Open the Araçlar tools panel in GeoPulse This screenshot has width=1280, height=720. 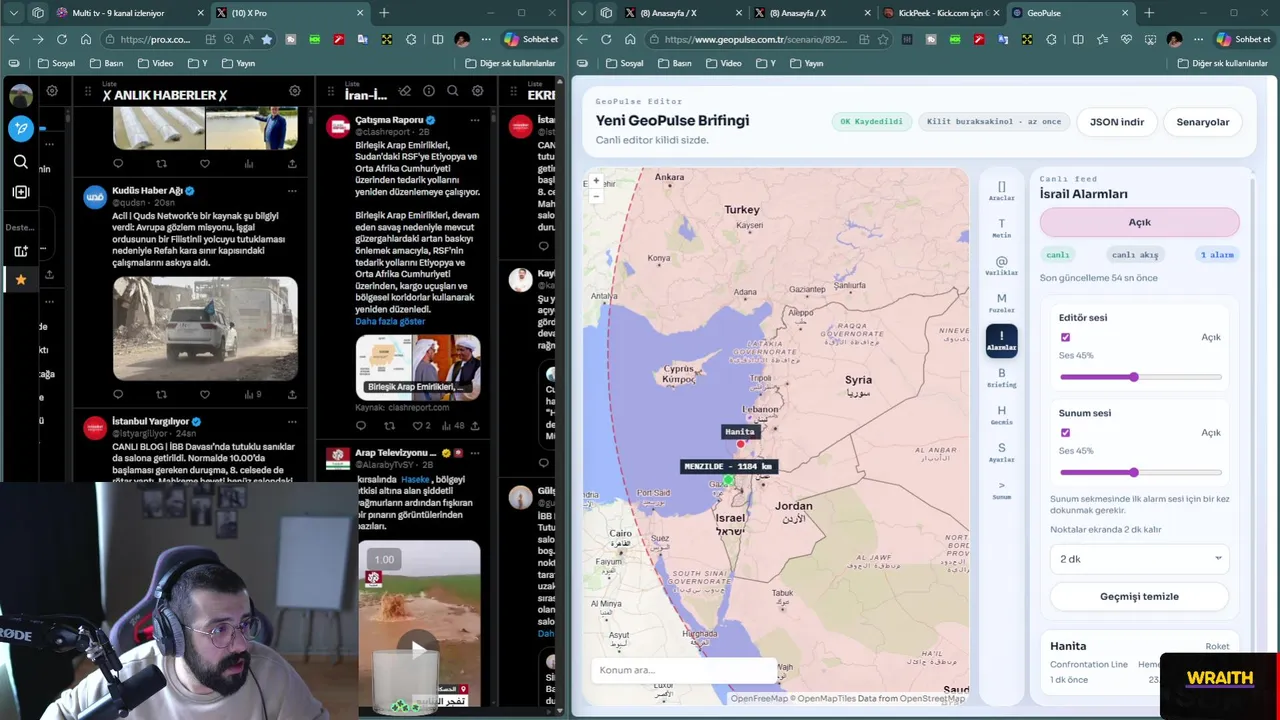(1001, 191)
